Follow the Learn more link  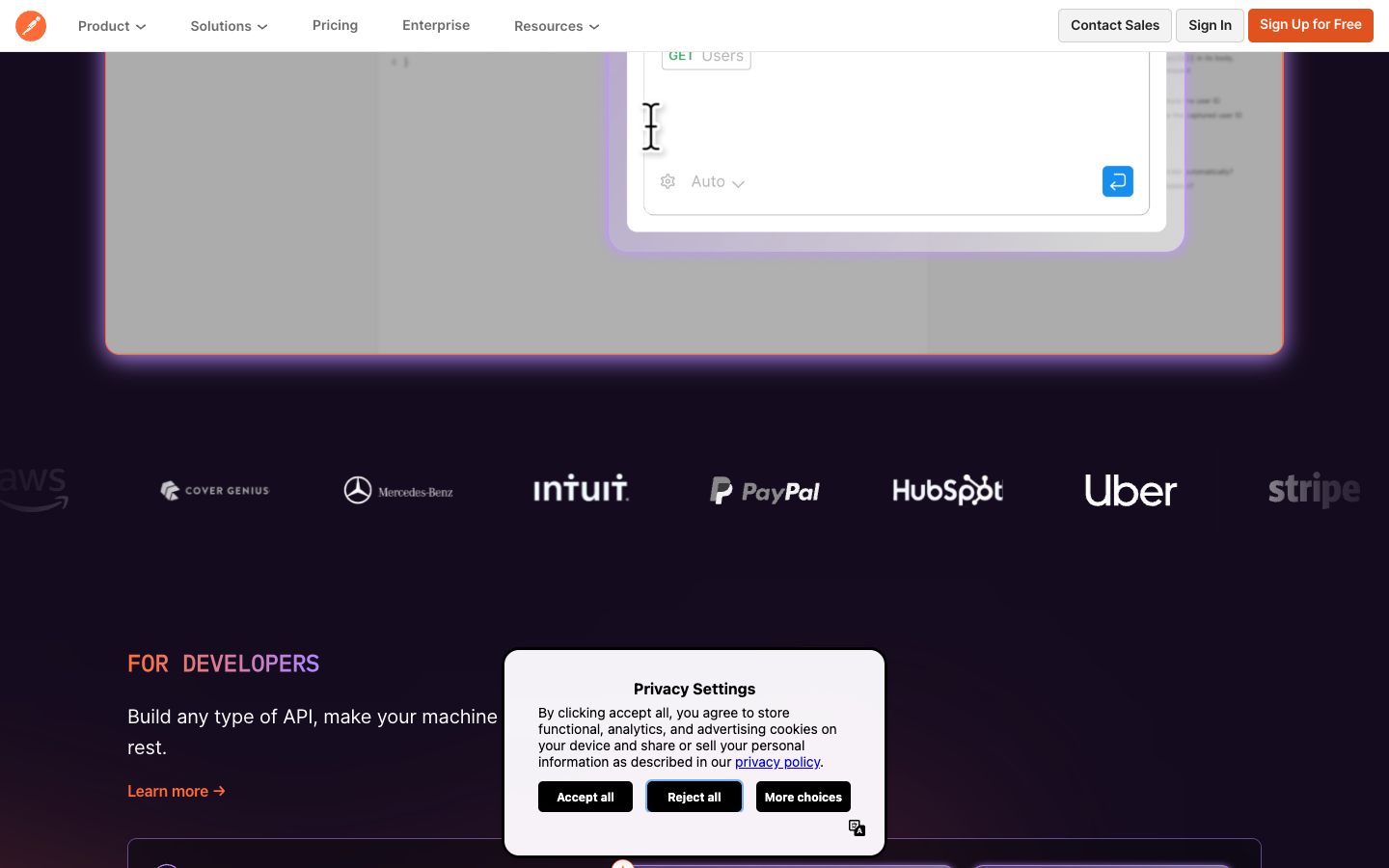177,791
